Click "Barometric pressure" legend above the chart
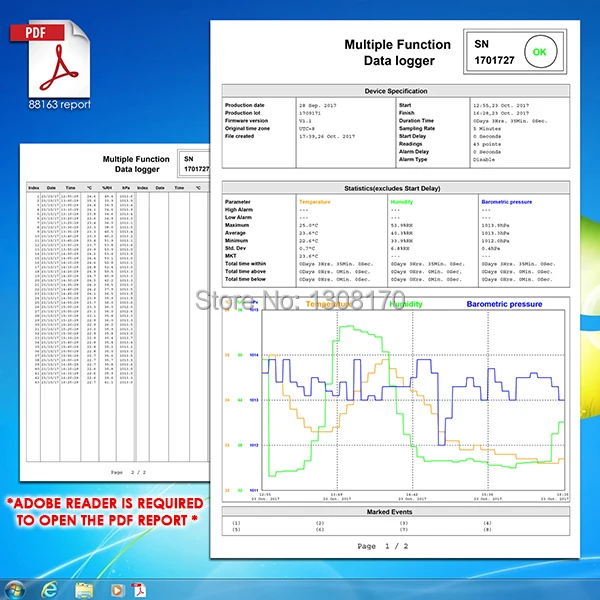 tap(504, 304)
